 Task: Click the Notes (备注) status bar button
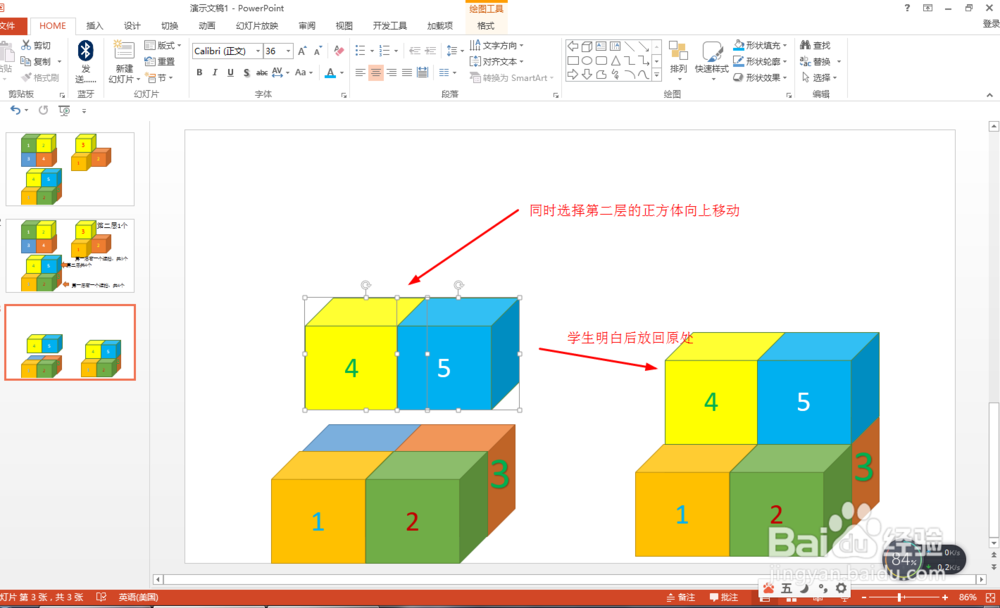point(680,597)
